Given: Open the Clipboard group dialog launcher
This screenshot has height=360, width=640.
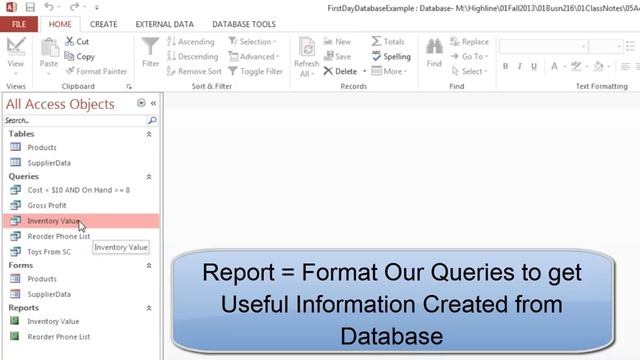Looking at the screenshot, I should [129, 87].
